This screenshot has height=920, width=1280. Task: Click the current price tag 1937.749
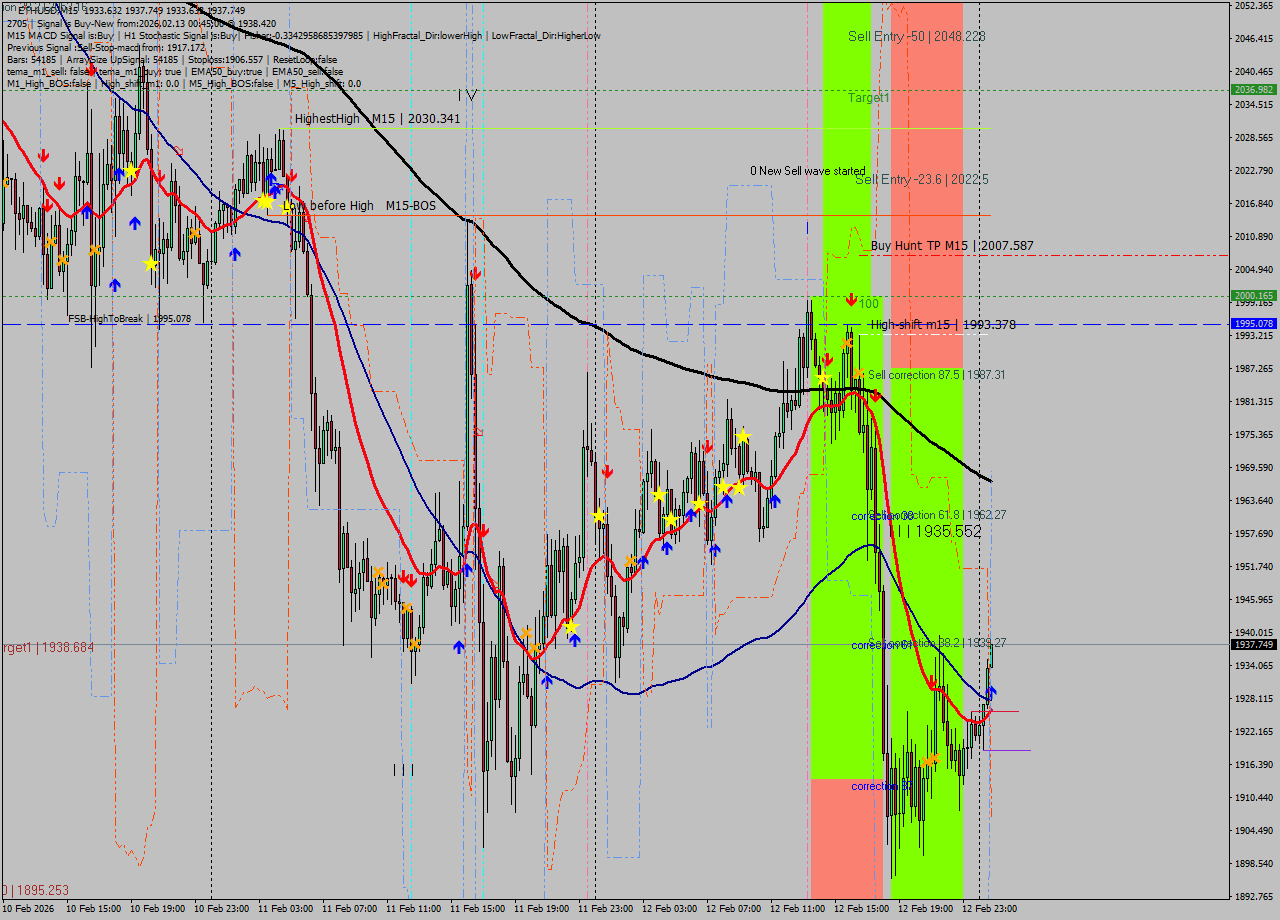pyautogui.click(x=1253, y=645)
